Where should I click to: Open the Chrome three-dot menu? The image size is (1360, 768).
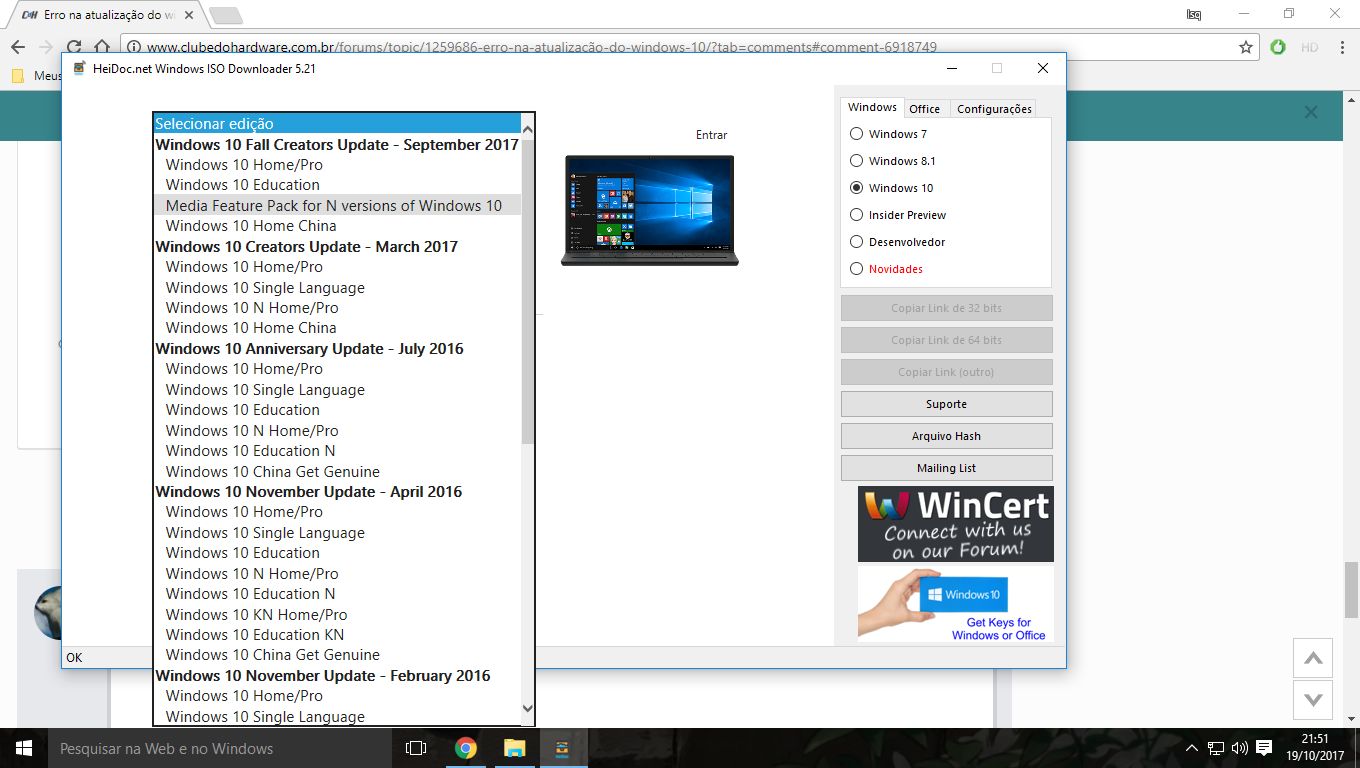point(1341,47)
